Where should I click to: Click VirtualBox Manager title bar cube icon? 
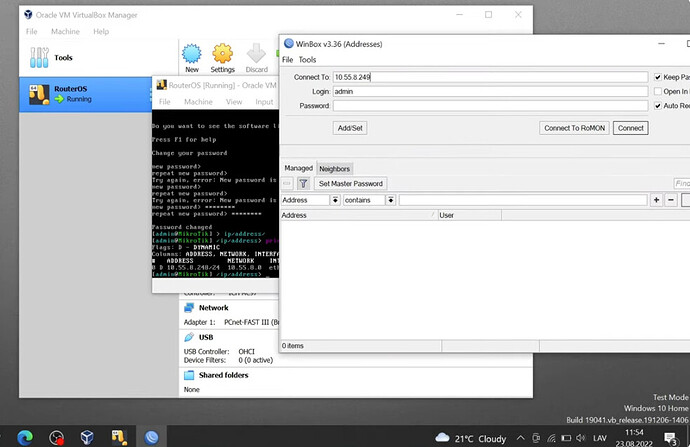click(28, 15)
